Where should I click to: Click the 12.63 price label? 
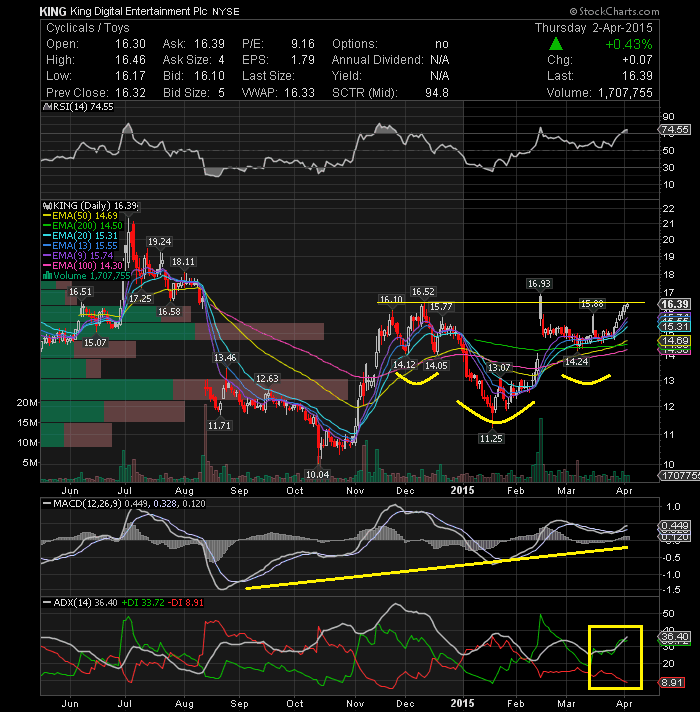click(267, 379)
